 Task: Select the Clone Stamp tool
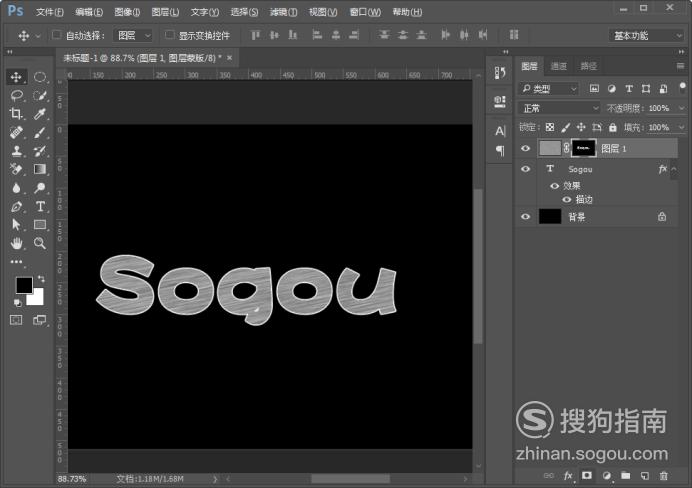coord(16,151)
